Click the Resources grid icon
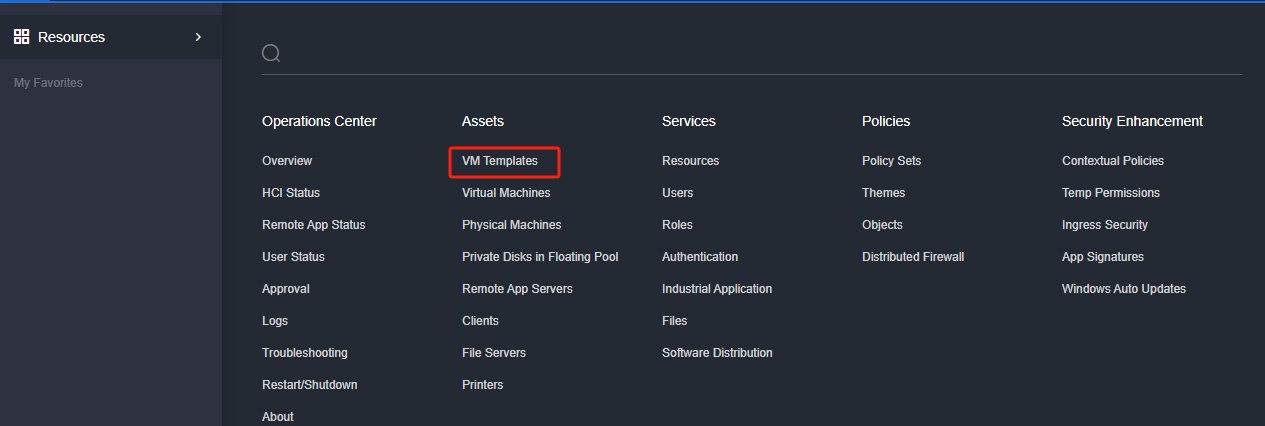 (x=21, y=37)
